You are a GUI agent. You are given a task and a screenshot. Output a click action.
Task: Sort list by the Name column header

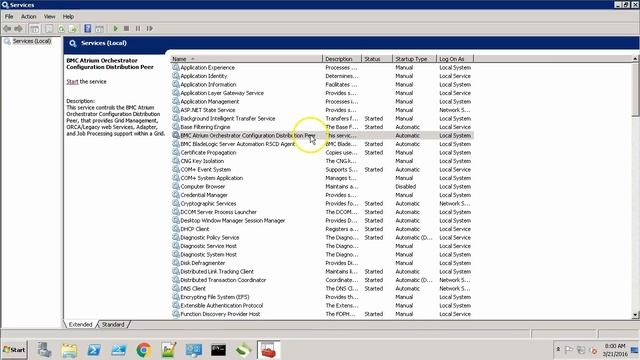pyautogui.click(x=246, y=59)
